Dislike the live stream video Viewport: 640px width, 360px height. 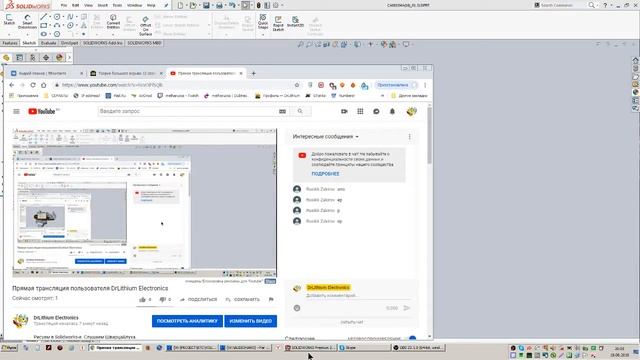(162, 300)
